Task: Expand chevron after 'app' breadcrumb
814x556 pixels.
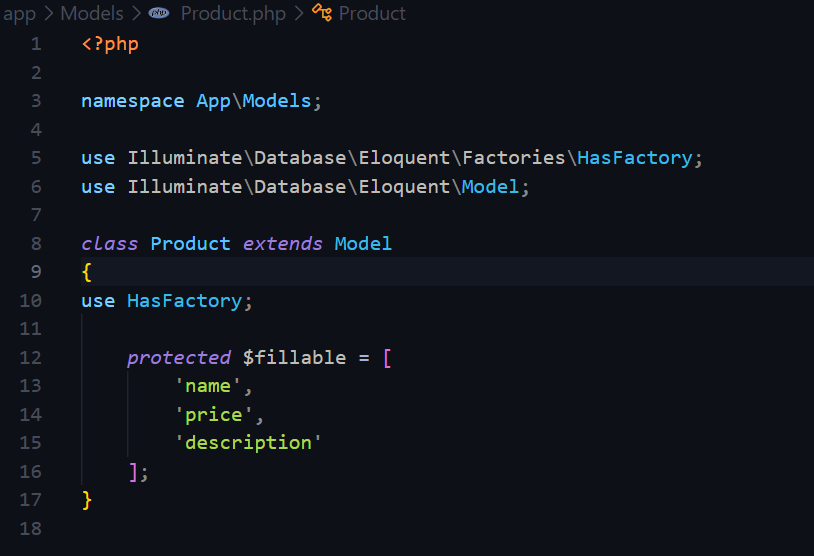Action: click(48, 13)
